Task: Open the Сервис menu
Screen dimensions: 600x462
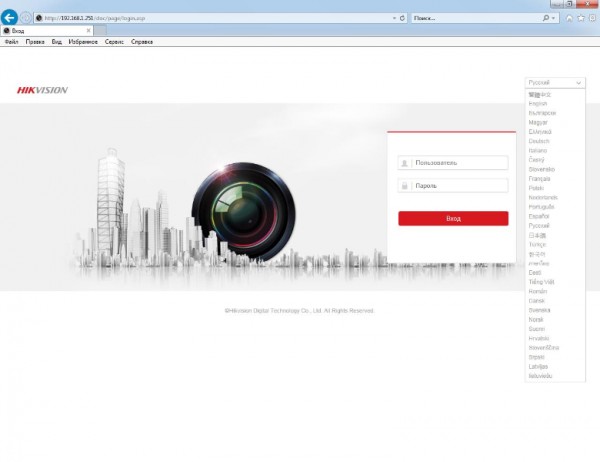Action: [114, 42]
